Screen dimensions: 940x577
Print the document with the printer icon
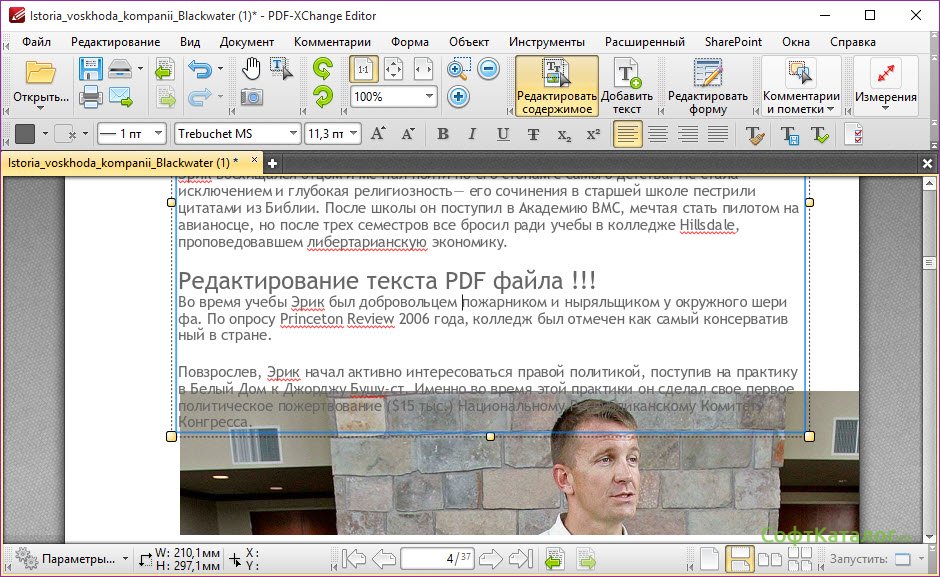point(91,97)
